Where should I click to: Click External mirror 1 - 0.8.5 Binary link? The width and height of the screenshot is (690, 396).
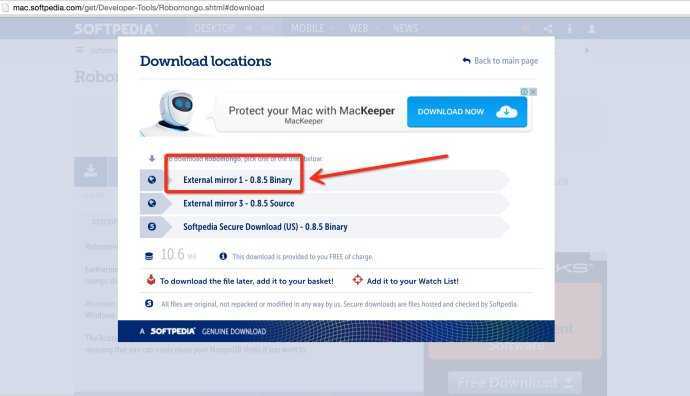[238, 180]
